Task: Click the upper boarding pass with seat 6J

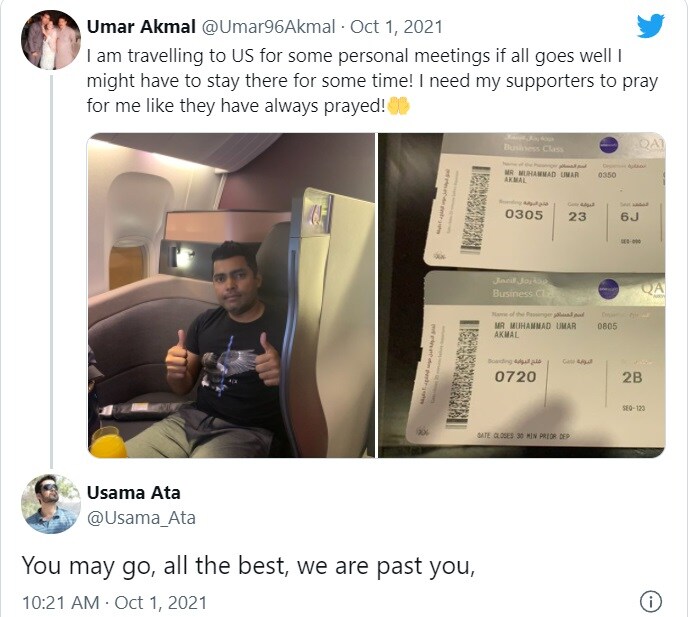Action: (x=547, y=202)
